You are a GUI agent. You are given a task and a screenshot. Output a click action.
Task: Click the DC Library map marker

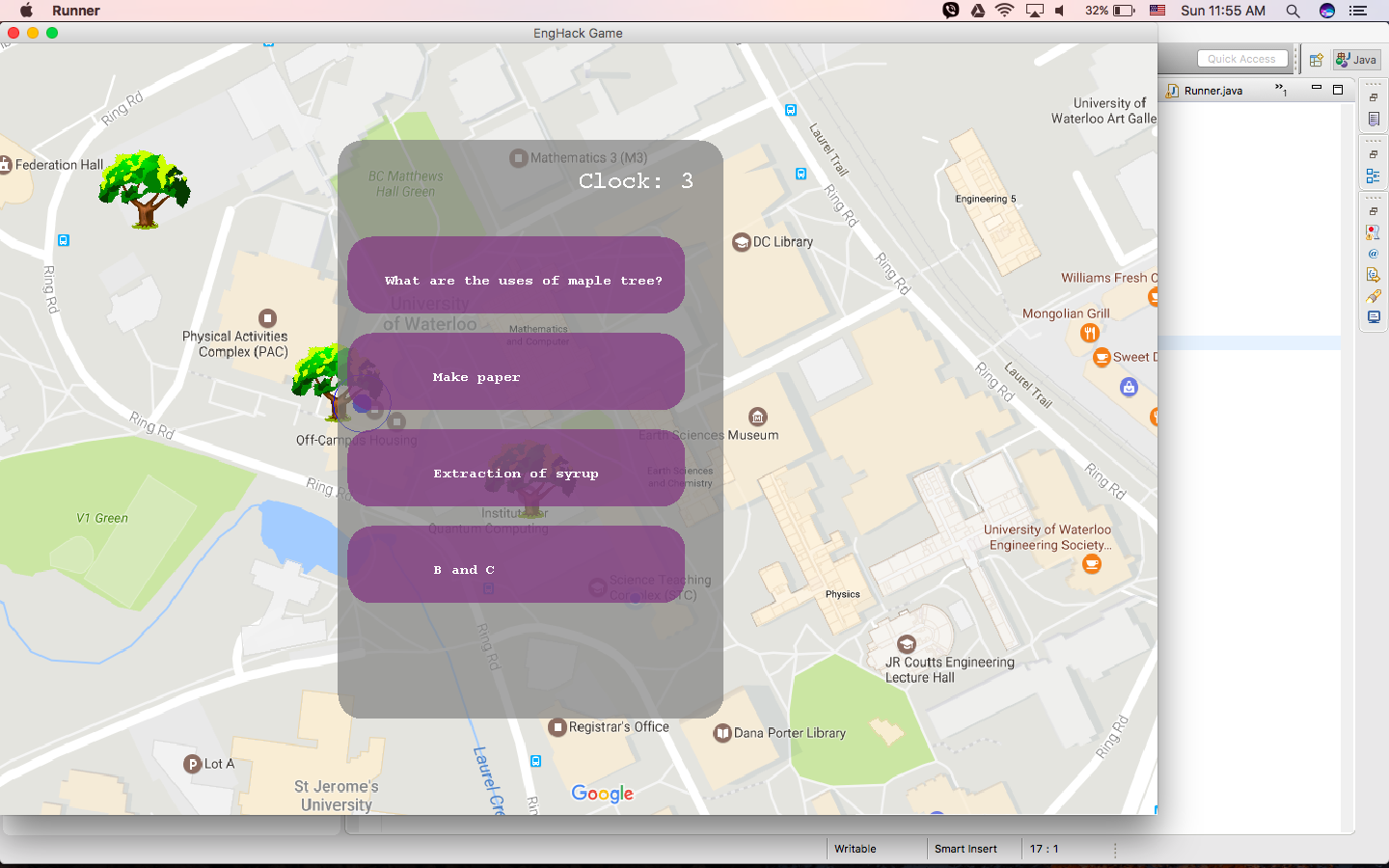(741, 242)
